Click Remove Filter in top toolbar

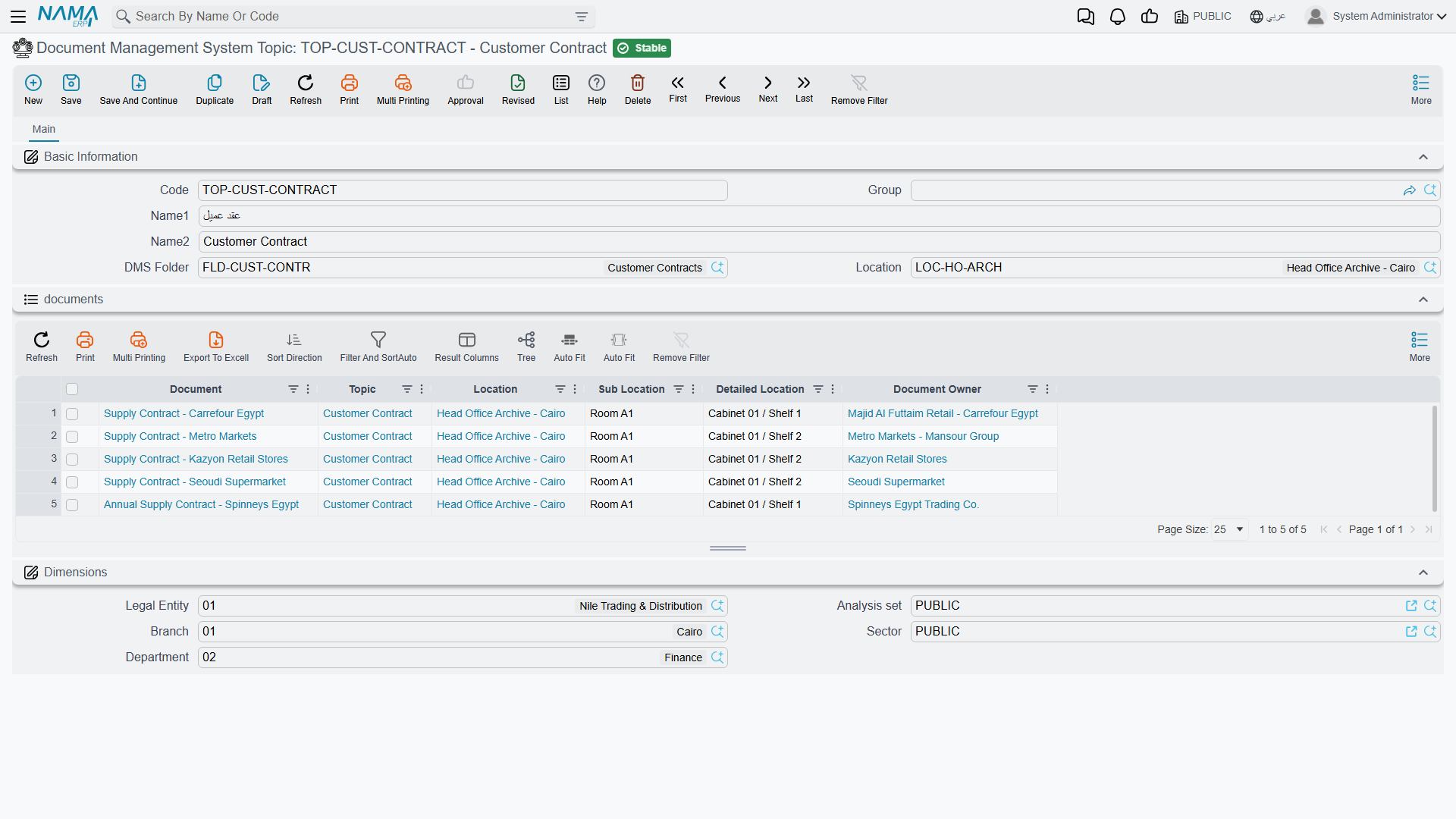point(859,89)
